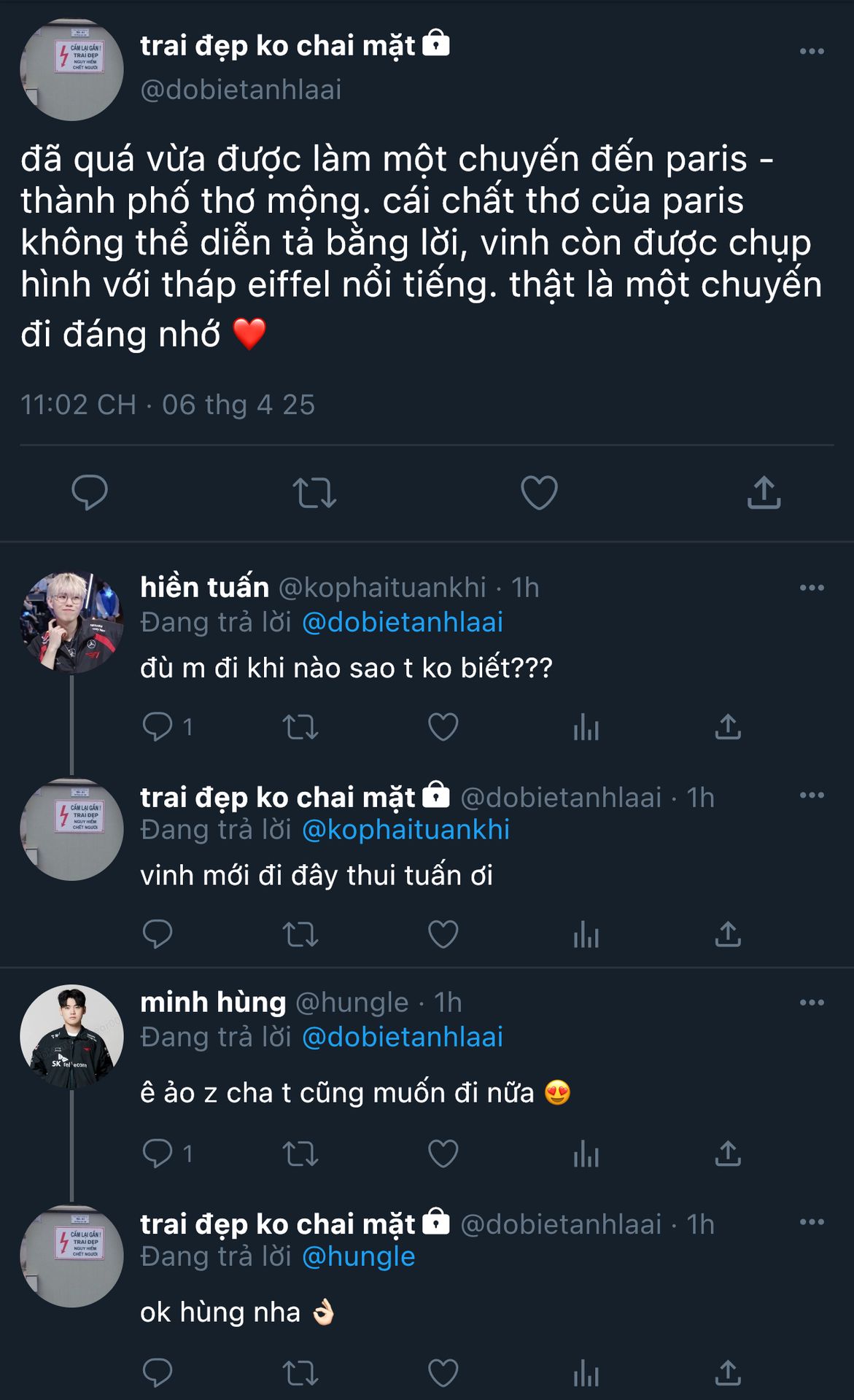Reply to the main Paris tweet
The width and height of the screenshot is (854, 1400).
[x=90, y=492]
